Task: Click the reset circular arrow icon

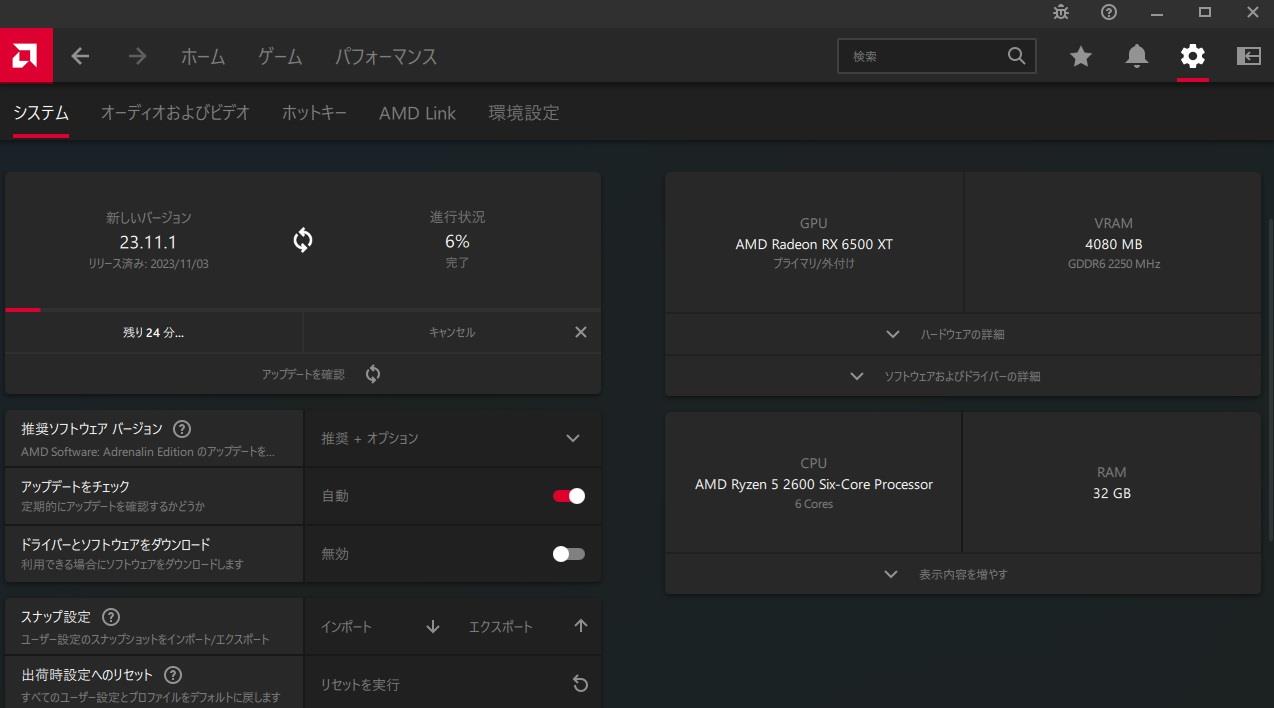Action: click(x=580, y=684)
